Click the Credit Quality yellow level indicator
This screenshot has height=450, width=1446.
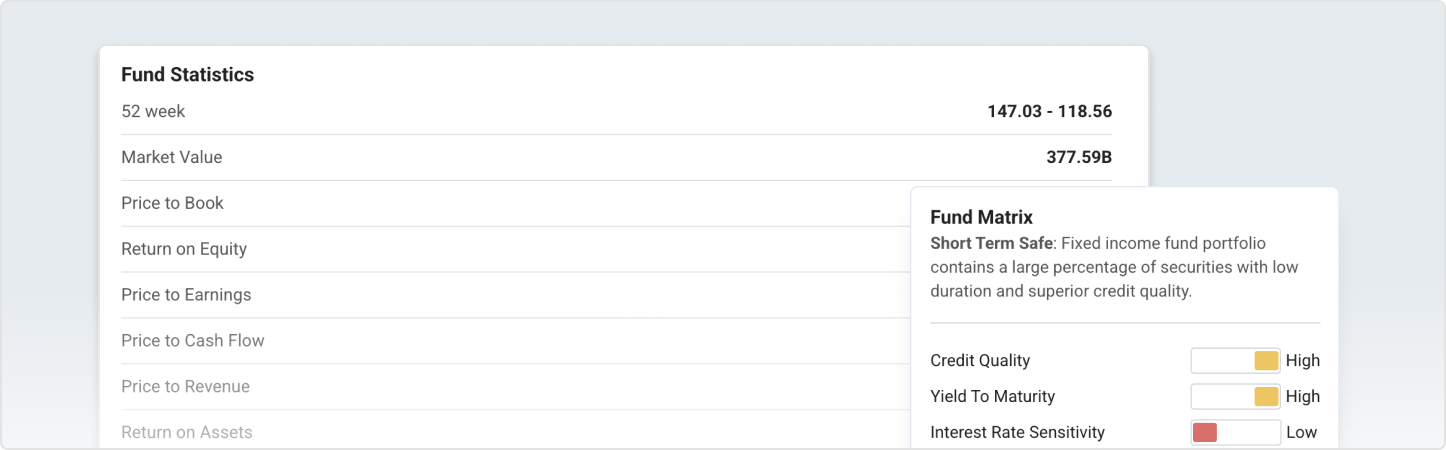tap(1266, 361)
